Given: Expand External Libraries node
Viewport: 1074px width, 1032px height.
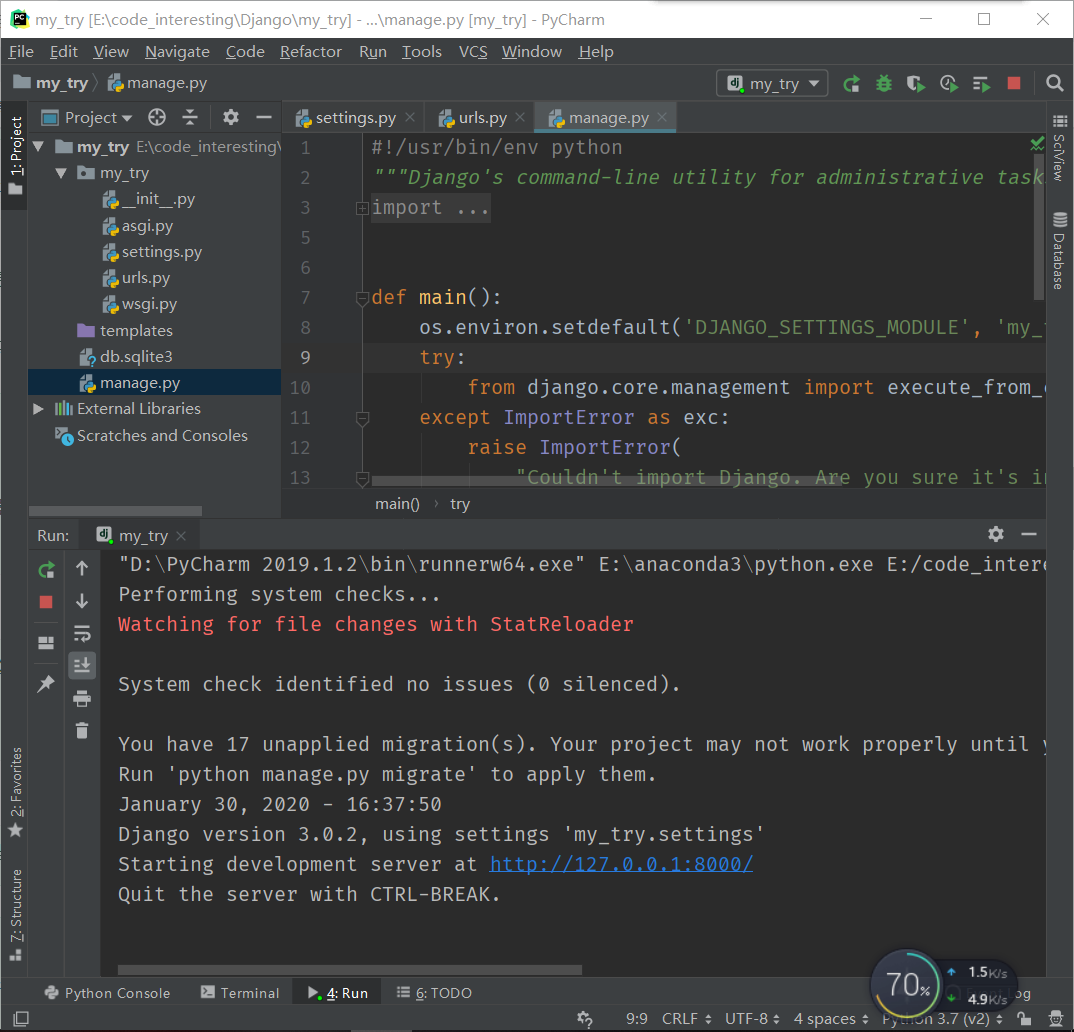Looking at the screenshot, I should (x=38, y=409).
